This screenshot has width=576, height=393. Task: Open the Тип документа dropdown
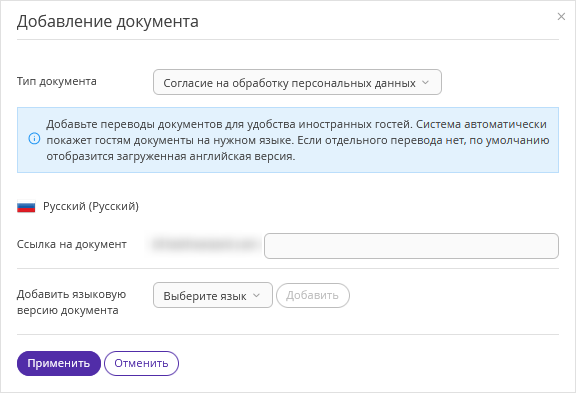[297, 82]
